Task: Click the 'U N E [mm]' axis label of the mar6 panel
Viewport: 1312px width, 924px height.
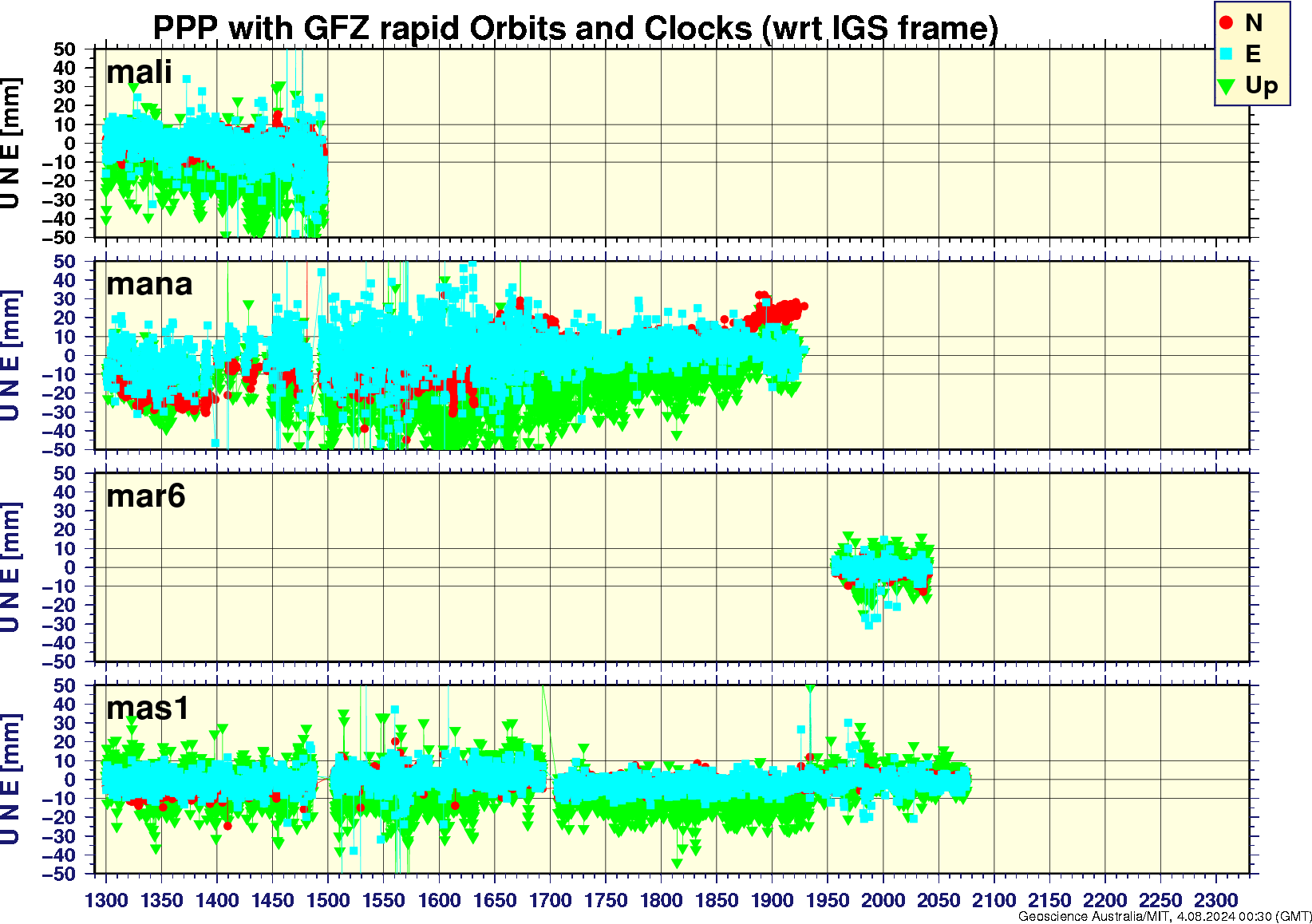Action: (10, 567)
